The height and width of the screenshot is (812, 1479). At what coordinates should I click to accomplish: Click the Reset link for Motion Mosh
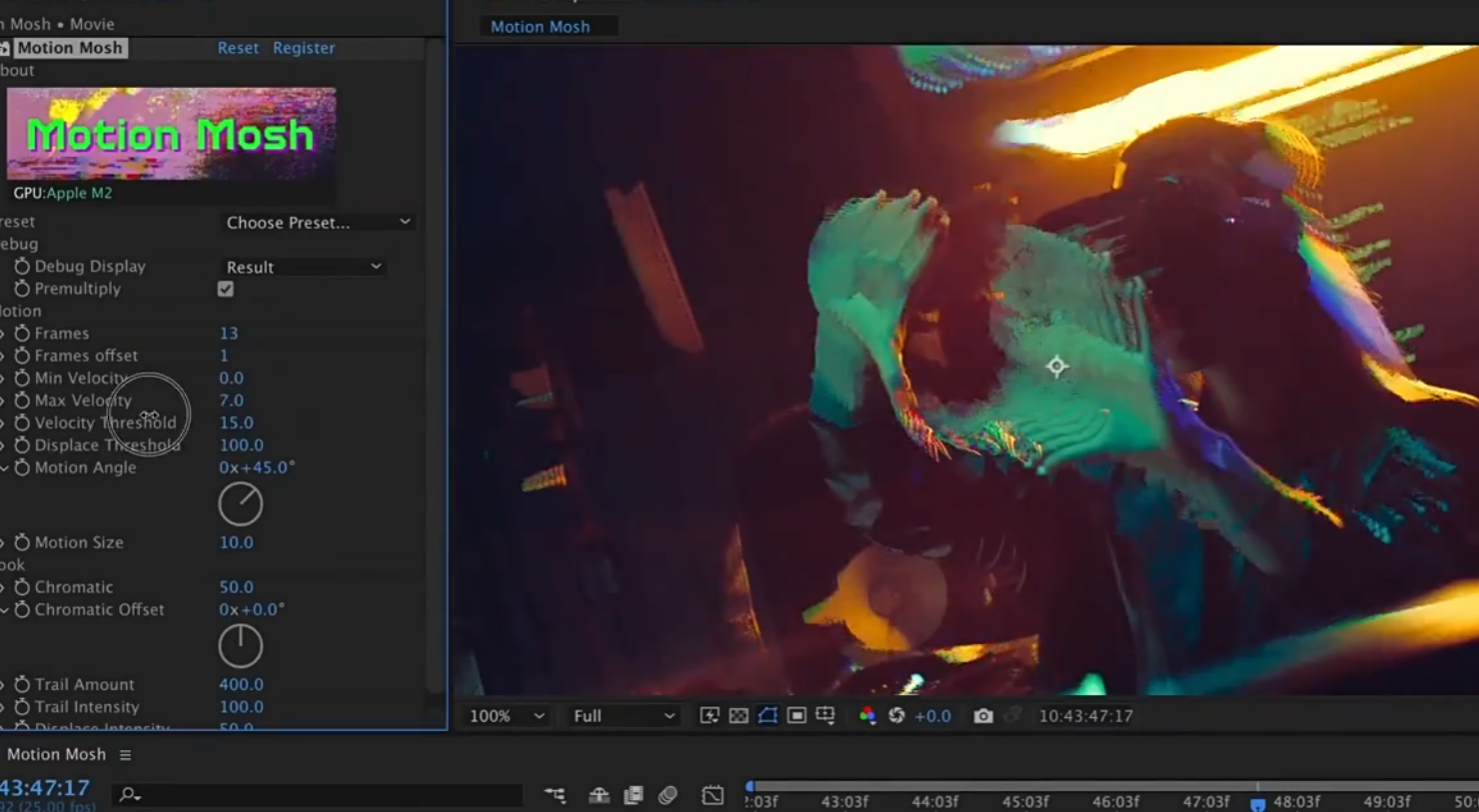(238, 48)
